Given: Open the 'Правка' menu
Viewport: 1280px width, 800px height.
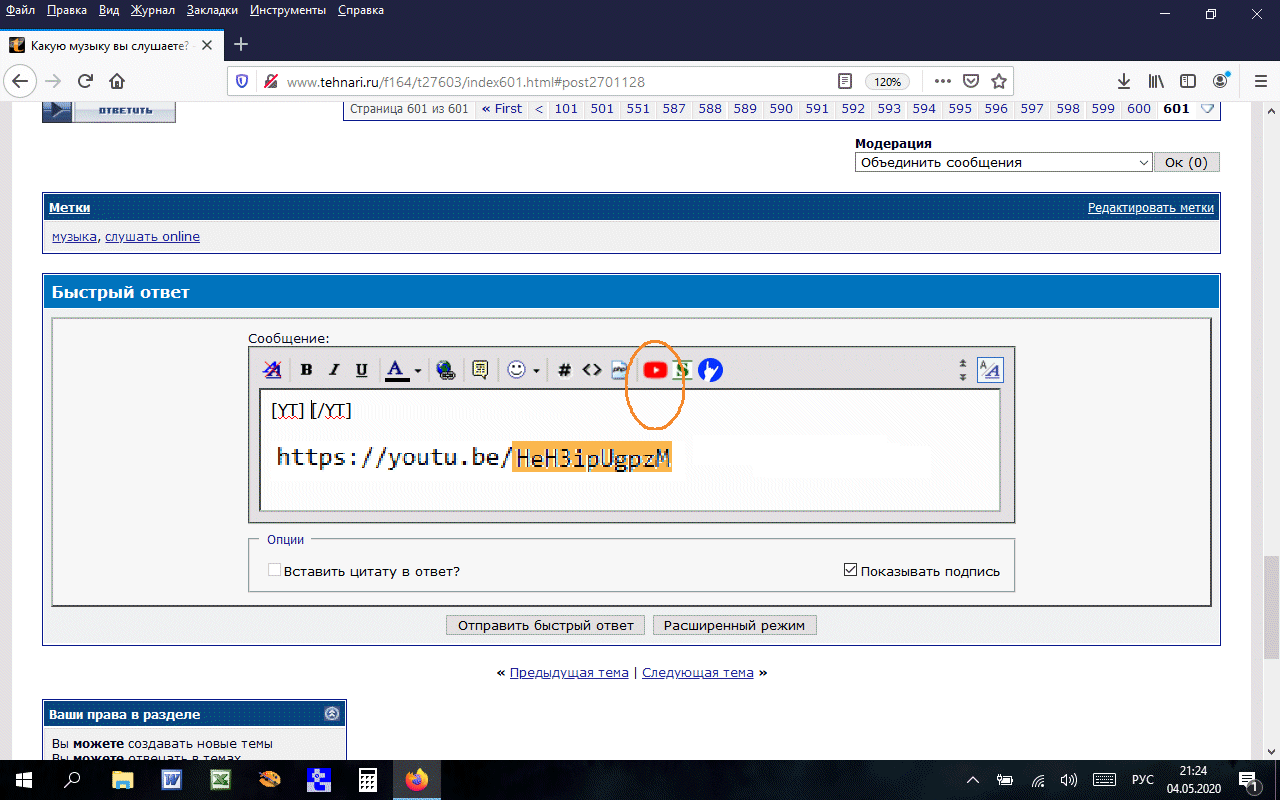Looking at the screenshot, I should click(69, 10).
